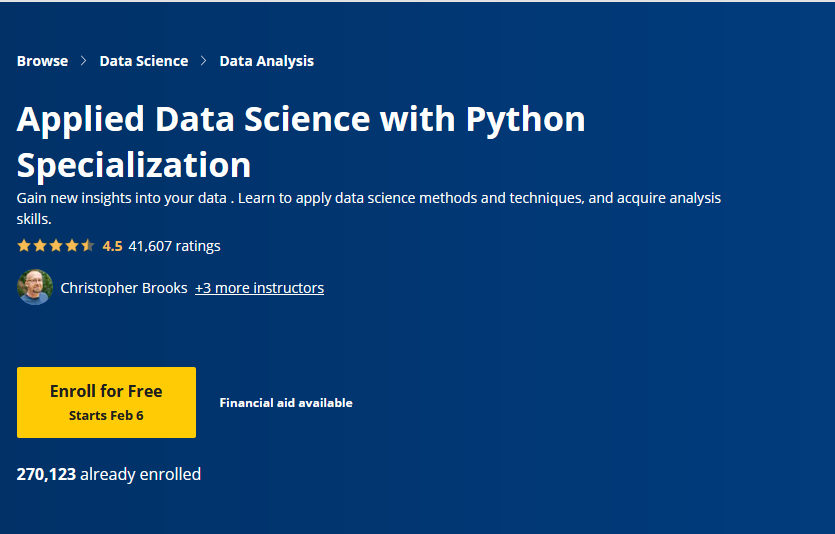Viewport: 835px width, 534px height.
Task: Expand the +3 more instructors link
Action: [259, 288]
